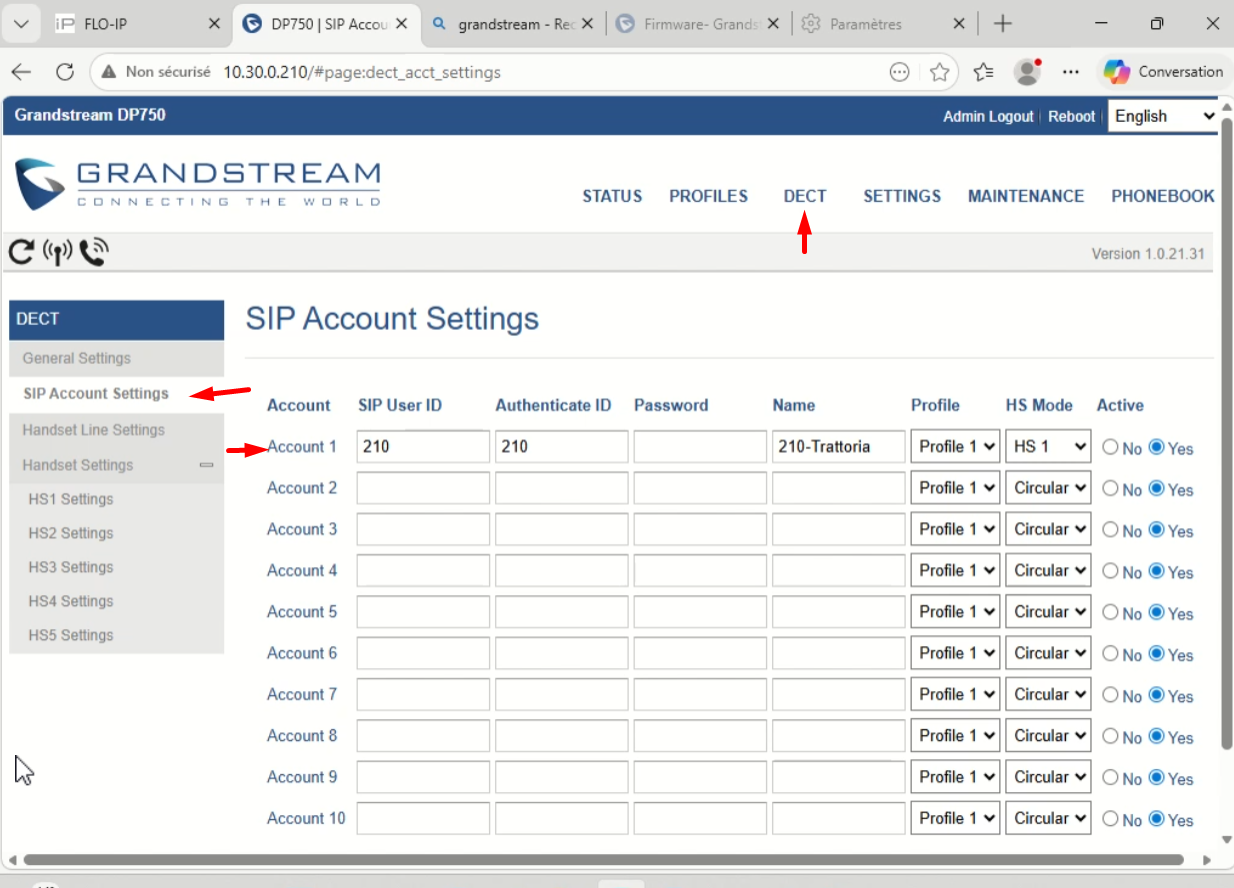Open Account 1 HS Mode dropdown
Viewport: 1234px width, 888px height.
click(x=1048, y=447)
